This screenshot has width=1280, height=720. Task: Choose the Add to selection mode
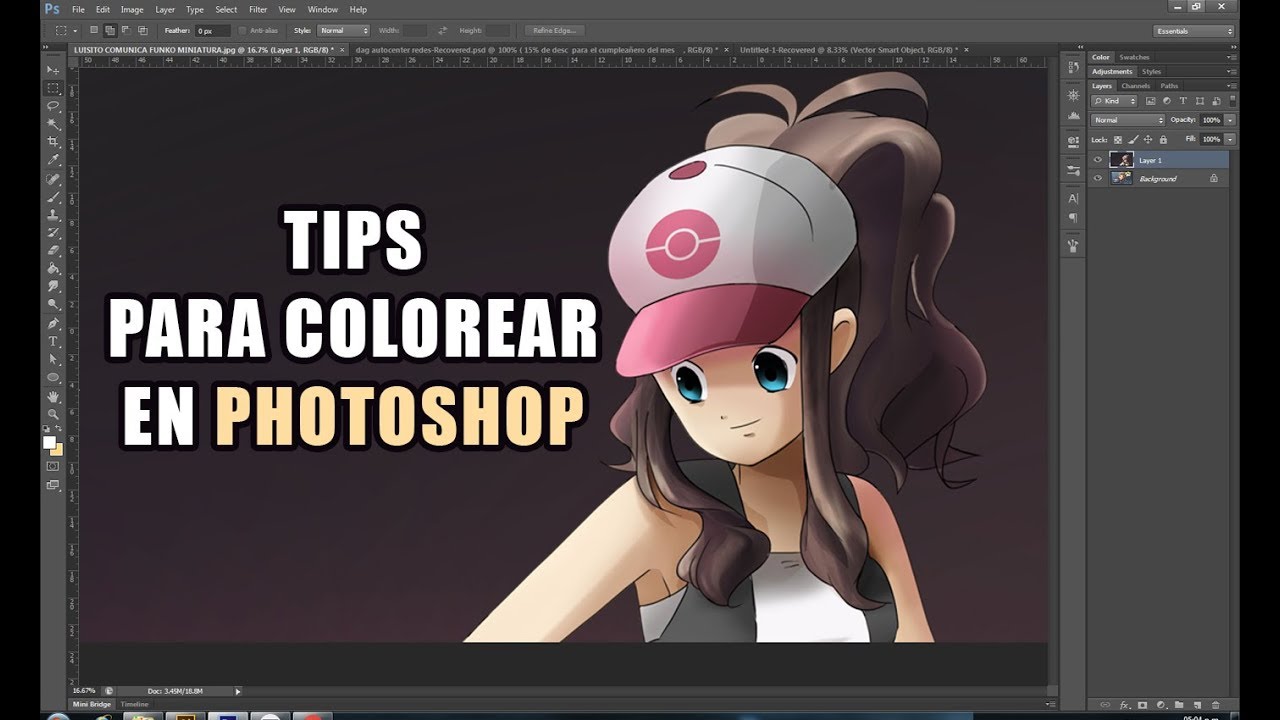tap(110, 31)
